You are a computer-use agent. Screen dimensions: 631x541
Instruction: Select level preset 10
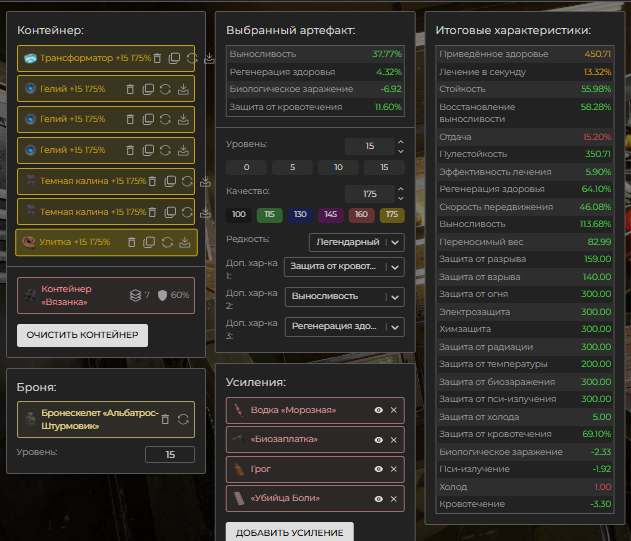point(338,167)
